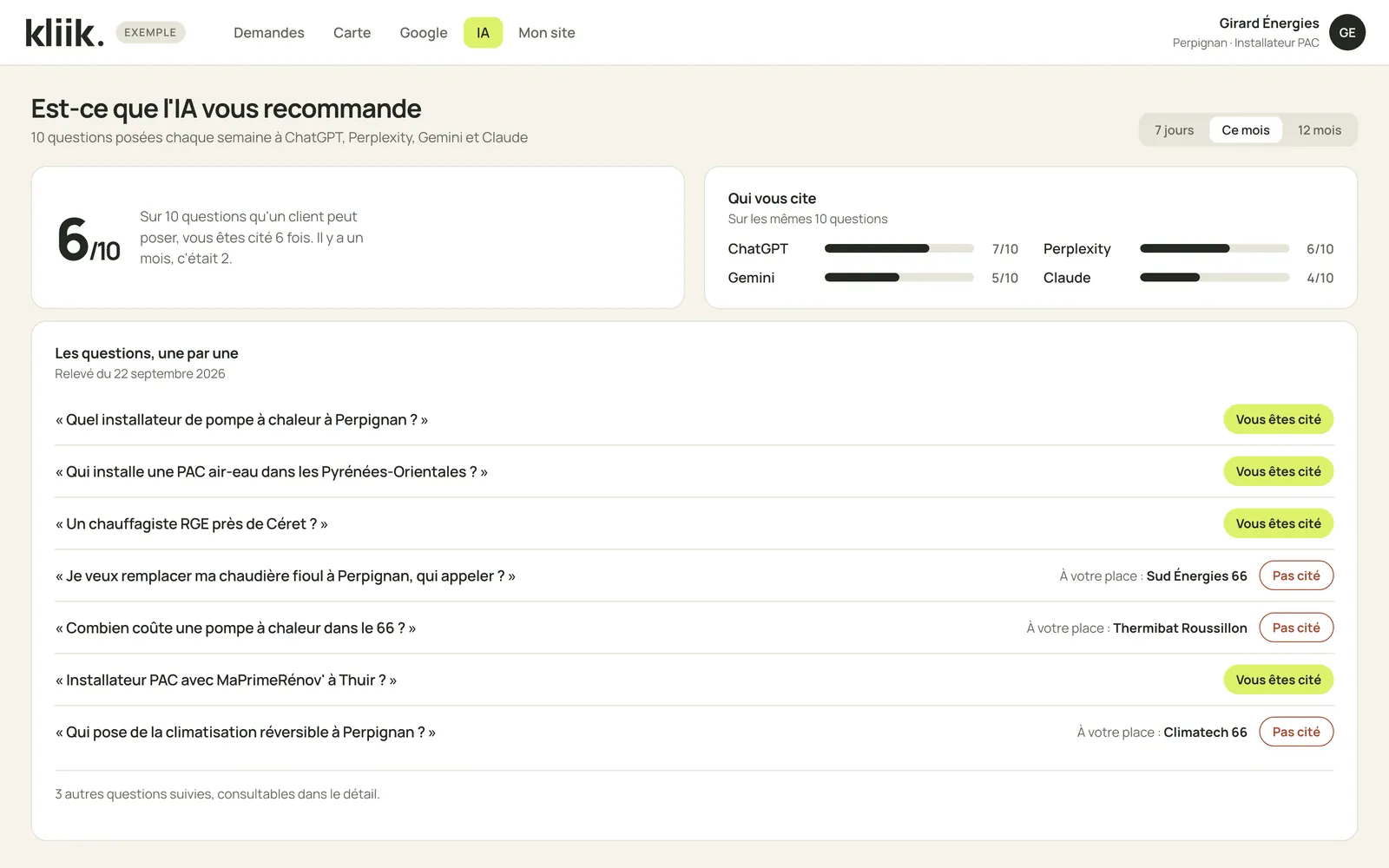The image size is (1389, 868).
Task: Switch period to 12 mois
Action: (1320, 130)
